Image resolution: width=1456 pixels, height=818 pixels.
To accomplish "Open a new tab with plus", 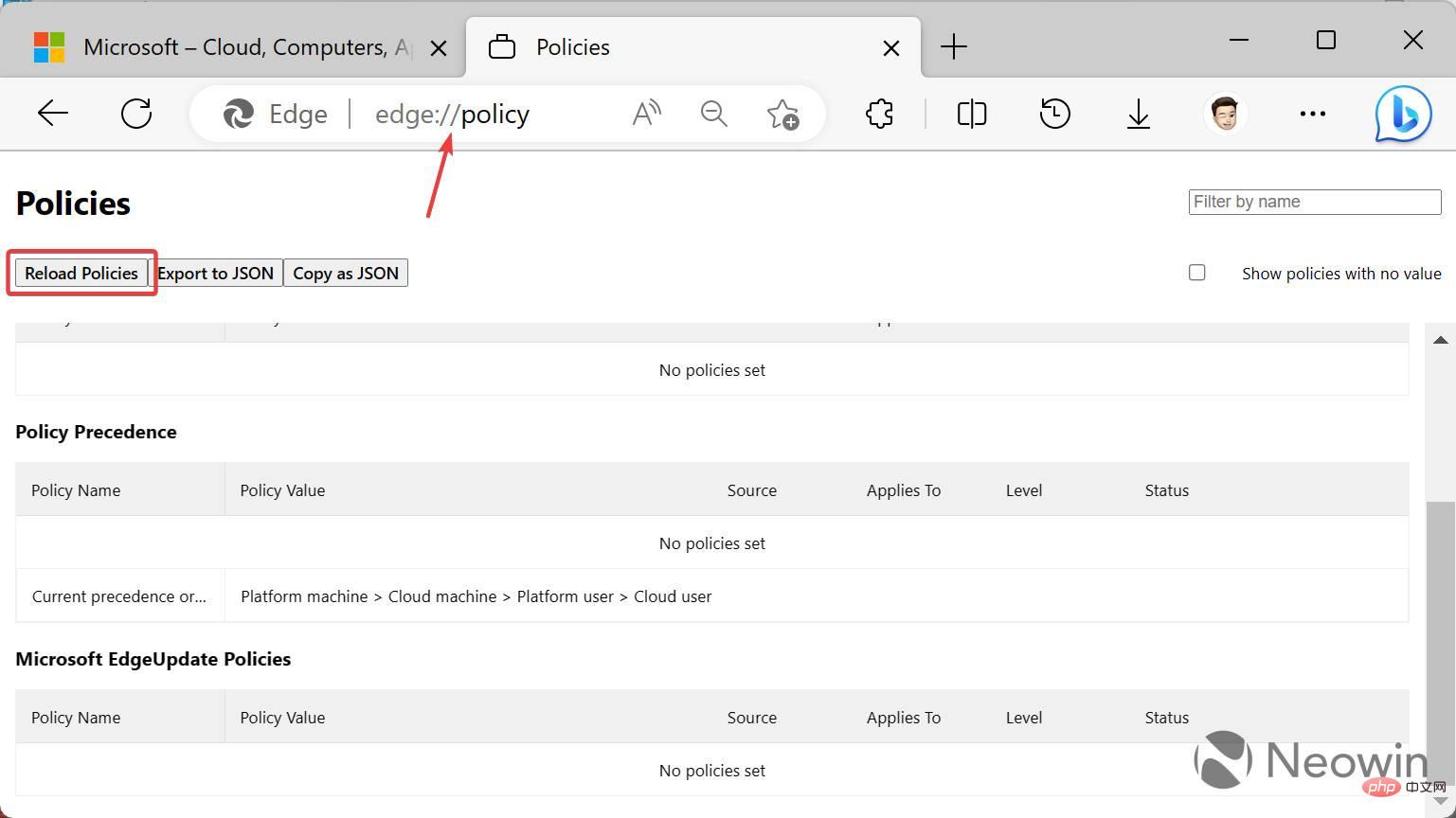I will (x=954, y=46).
